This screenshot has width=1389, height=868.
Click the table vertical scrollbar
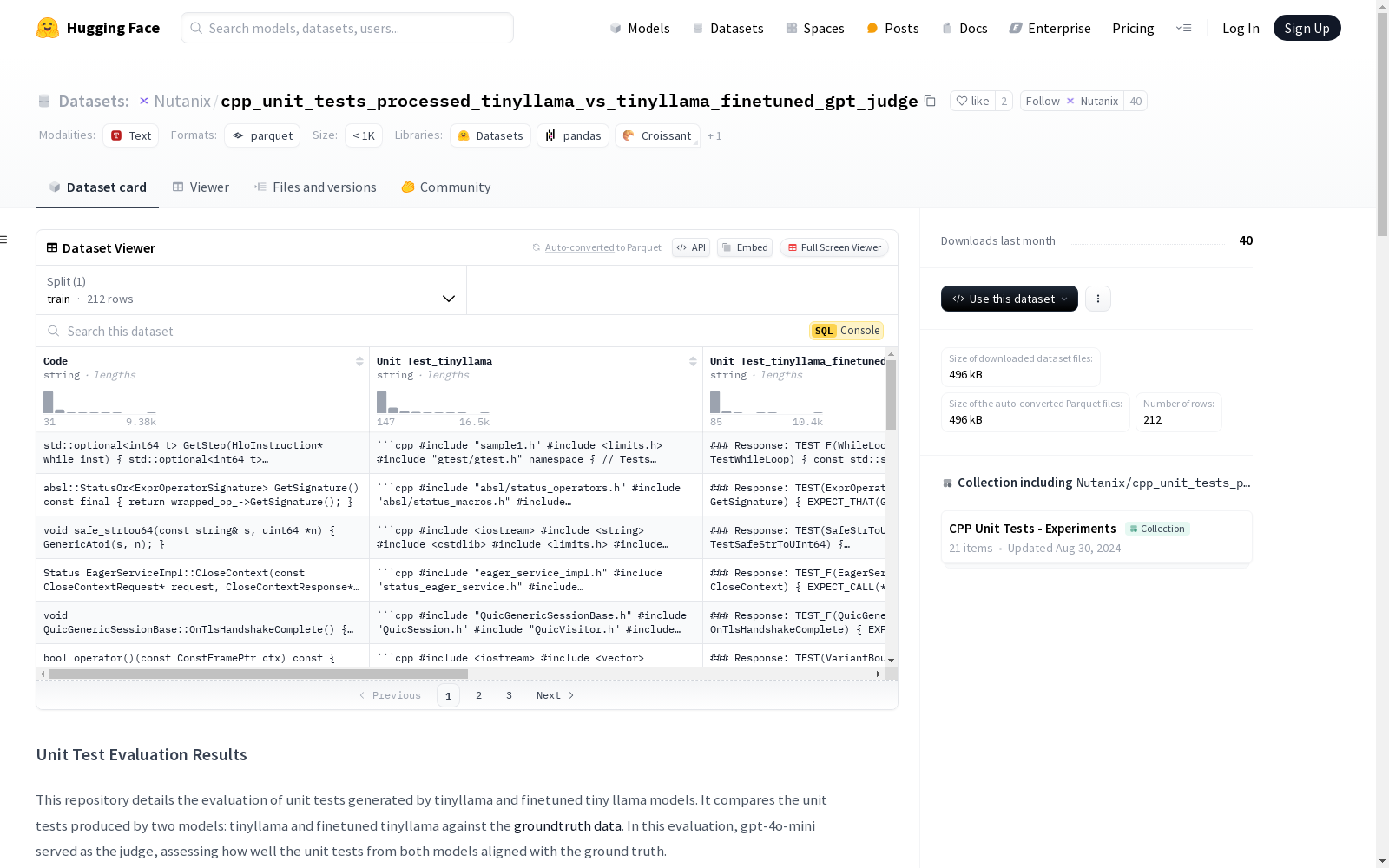(x=891, y=395)
